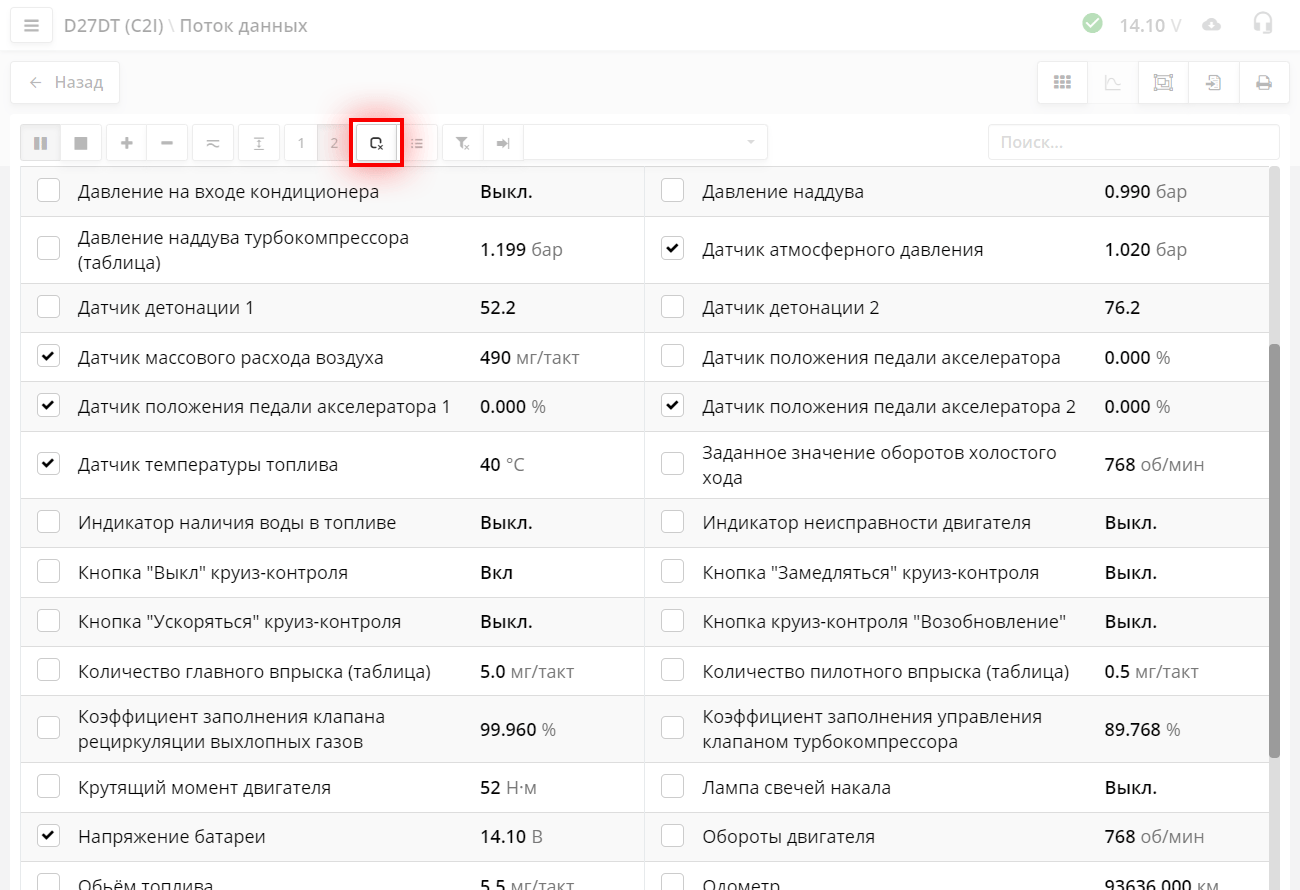This screenshot has height=890, width=1300.
Task: Enable the Обороты двигателя checkbox
Action: pyautogui.click(x=673, y=836)
